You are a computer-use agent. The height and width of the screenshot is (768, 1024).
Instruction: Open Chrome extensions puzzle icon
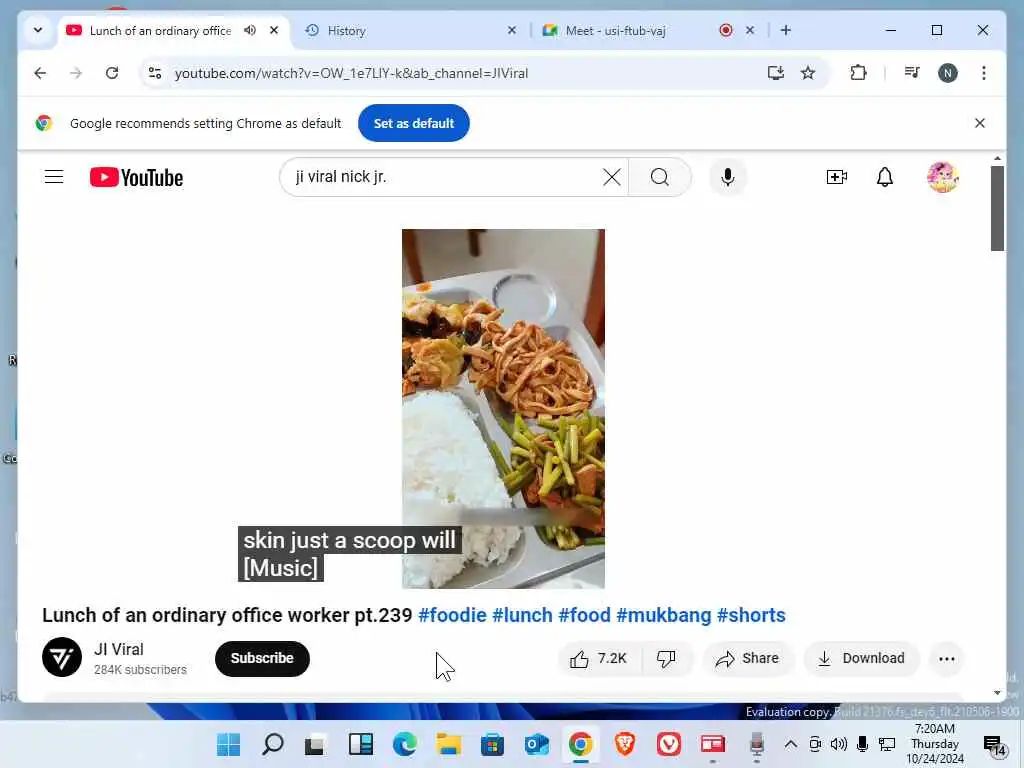[858, 73]
